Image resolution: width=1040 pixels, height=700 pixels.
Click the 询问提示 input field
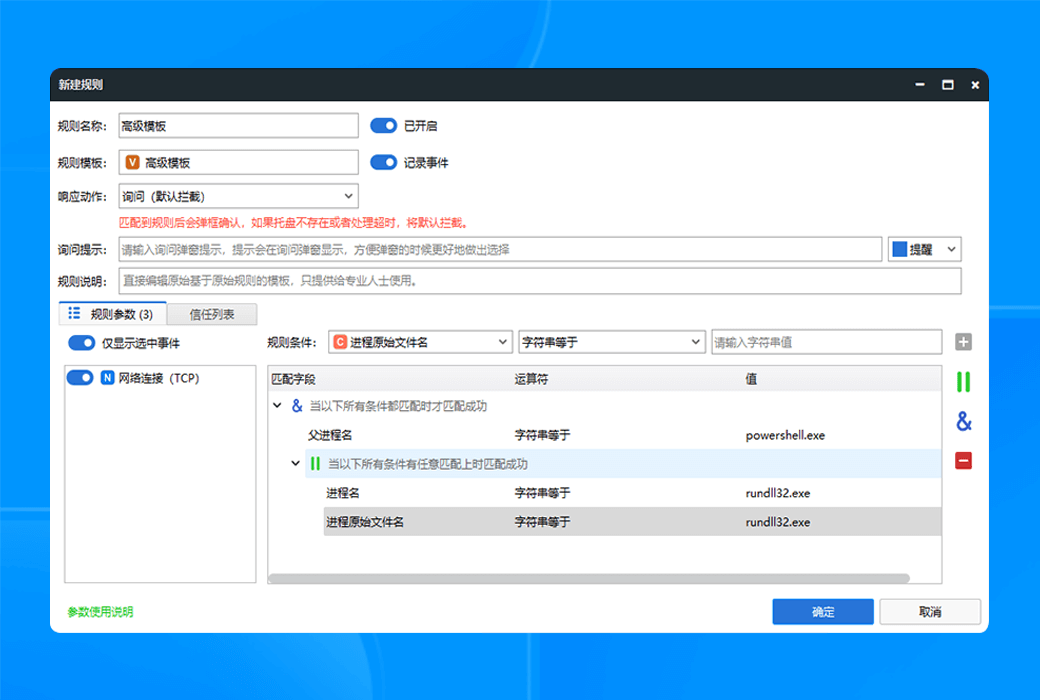tap(500, 249)
